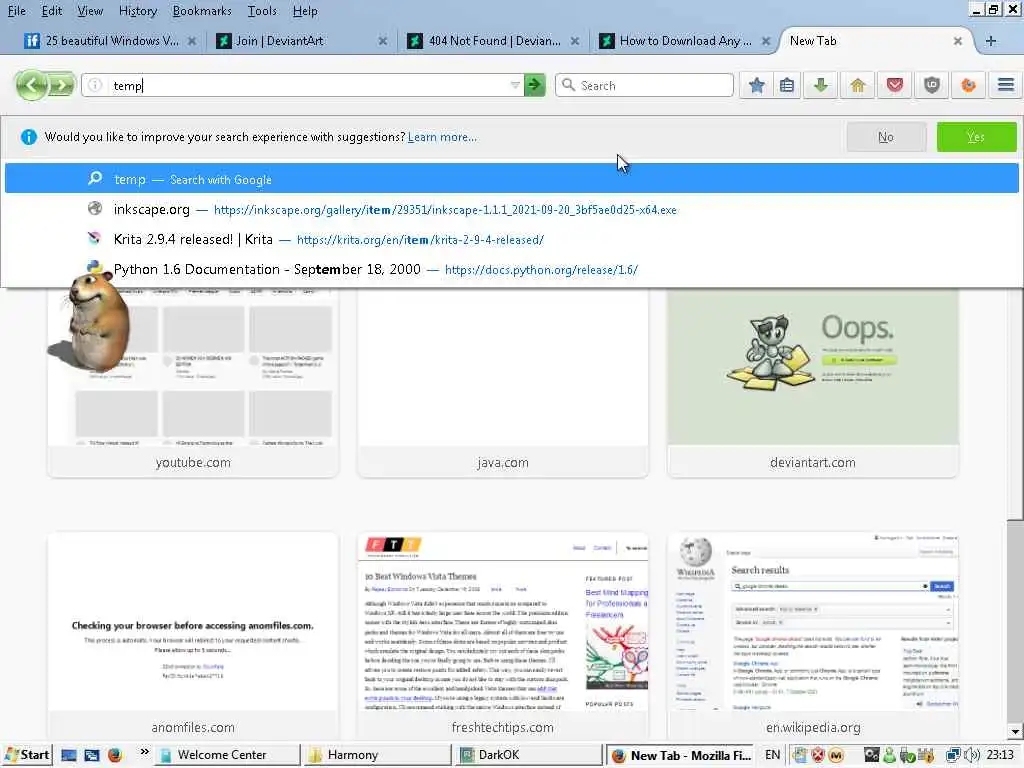Screen dimensions: 1024x768
Task: Click No on the search suggestions prompt
Action: [x=886, y=137]
